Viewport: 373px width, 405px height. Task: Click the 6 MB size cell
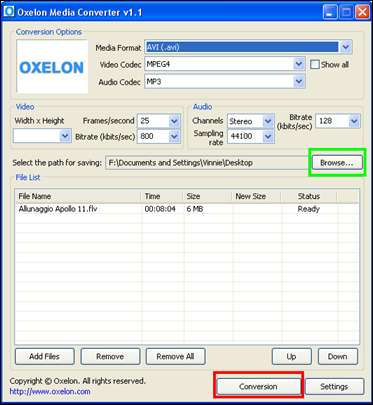(195, 209)
